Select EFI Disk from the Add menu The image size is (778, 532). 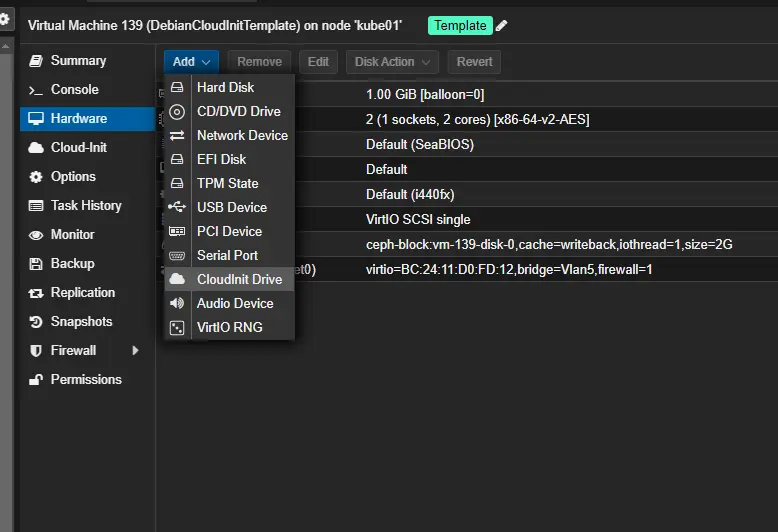221,160
